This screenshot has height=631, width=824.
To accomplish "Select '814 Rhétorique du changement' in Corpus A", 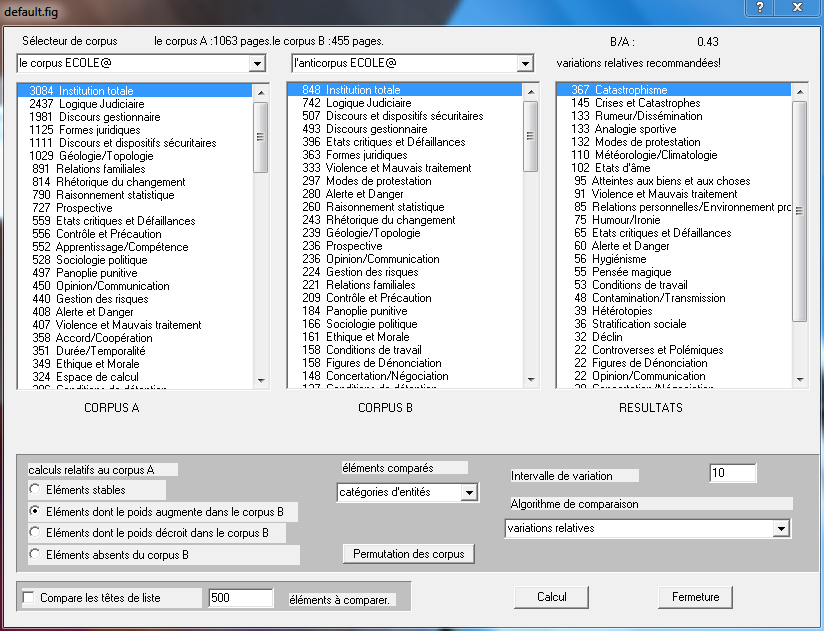I will [x=135, y=182].
